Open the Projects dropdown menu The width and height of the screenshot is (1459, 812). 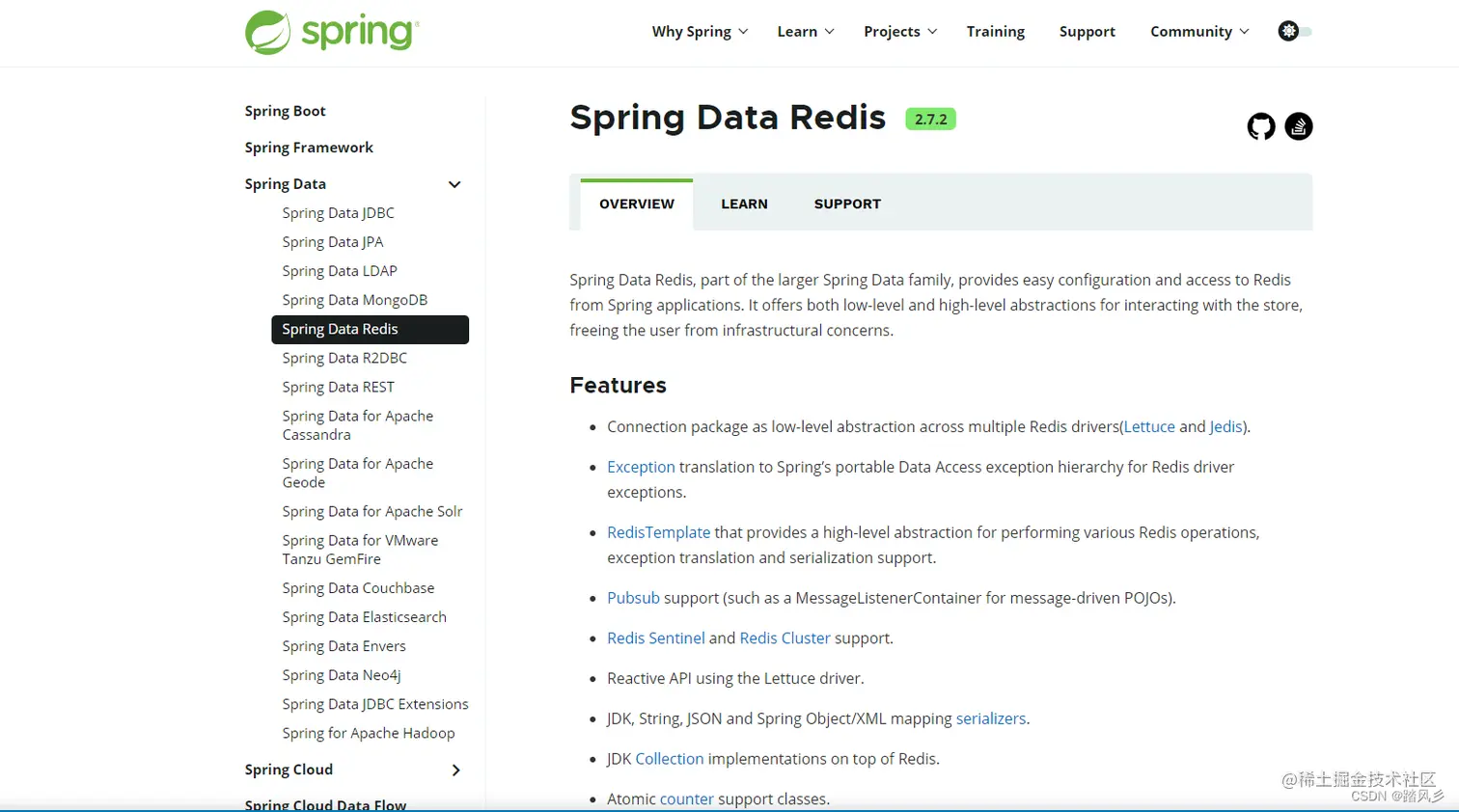pos(900,32)
